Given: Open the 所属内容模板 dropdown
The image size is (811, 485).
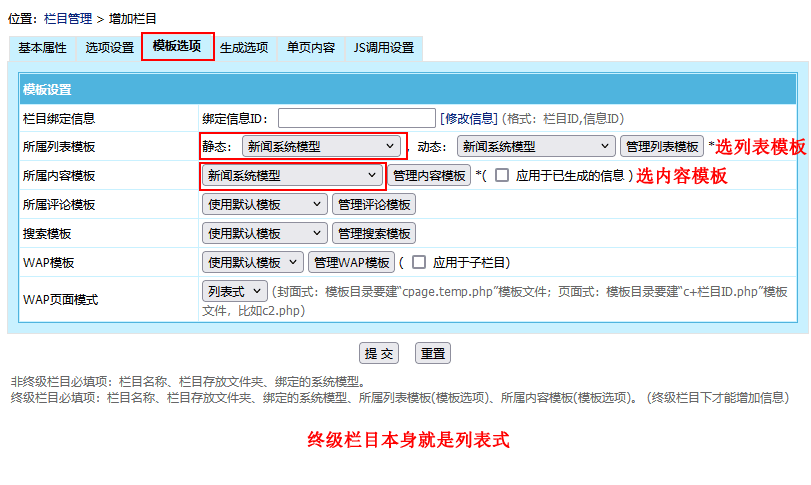Looking at the screenshot, I should (x=292, y=176).
